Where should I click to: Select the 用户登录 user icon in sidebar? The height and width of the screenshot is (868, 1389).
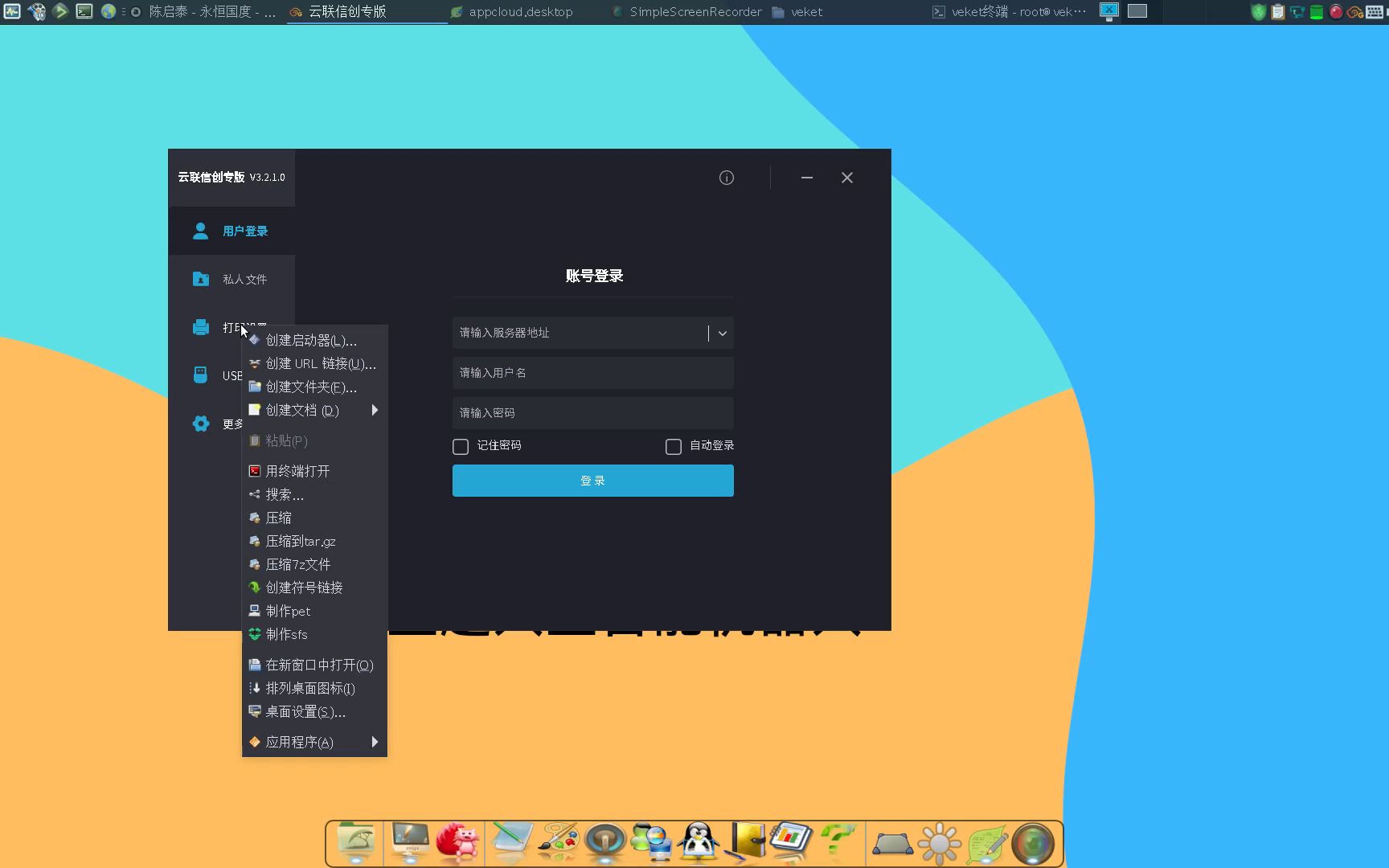click(201, 231)
